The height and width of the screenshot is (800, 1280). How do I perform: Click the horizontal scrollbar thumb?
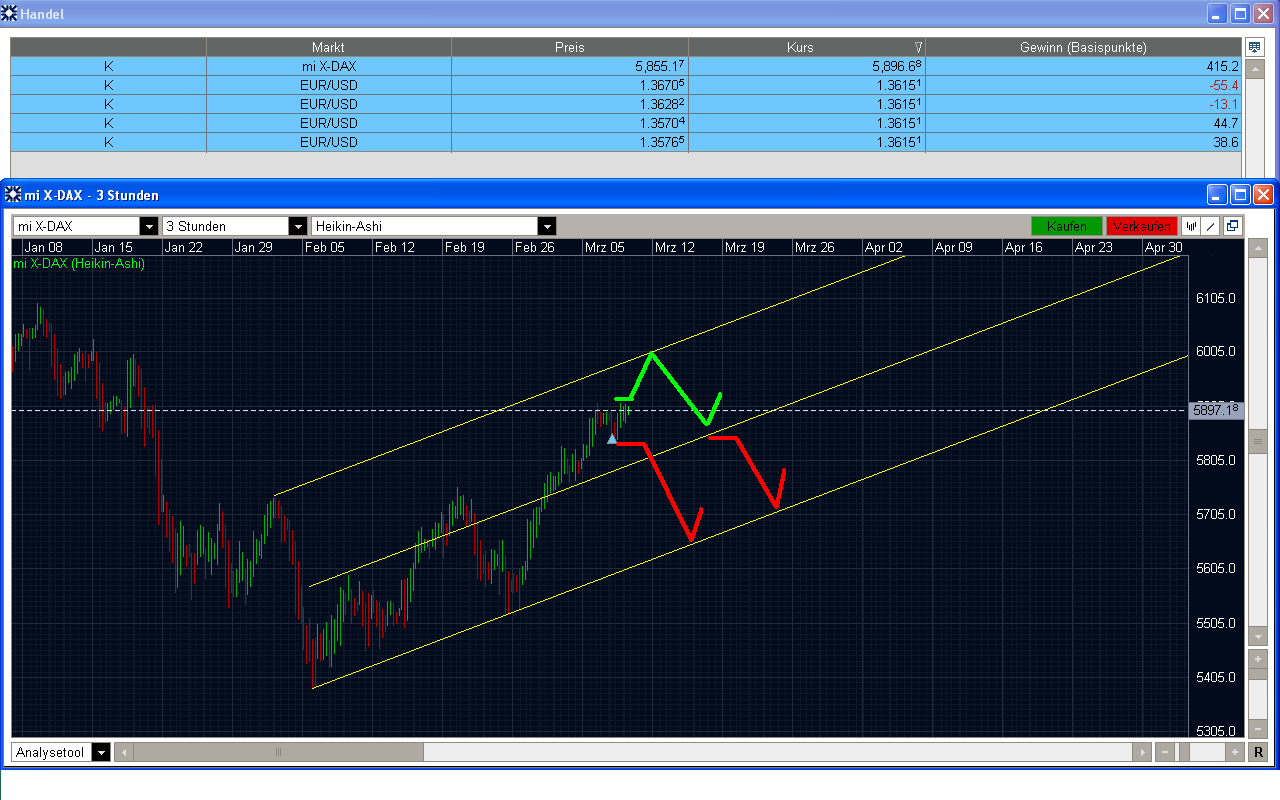[278, 752]
